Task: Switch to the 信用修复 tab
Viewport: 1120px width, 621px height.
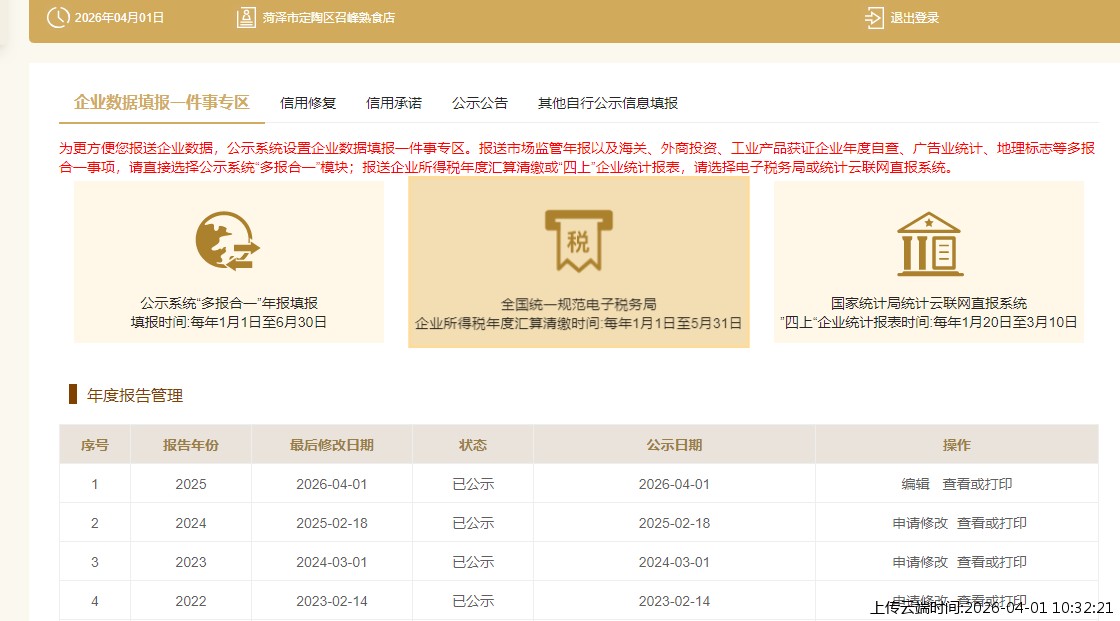Action: 308,103
